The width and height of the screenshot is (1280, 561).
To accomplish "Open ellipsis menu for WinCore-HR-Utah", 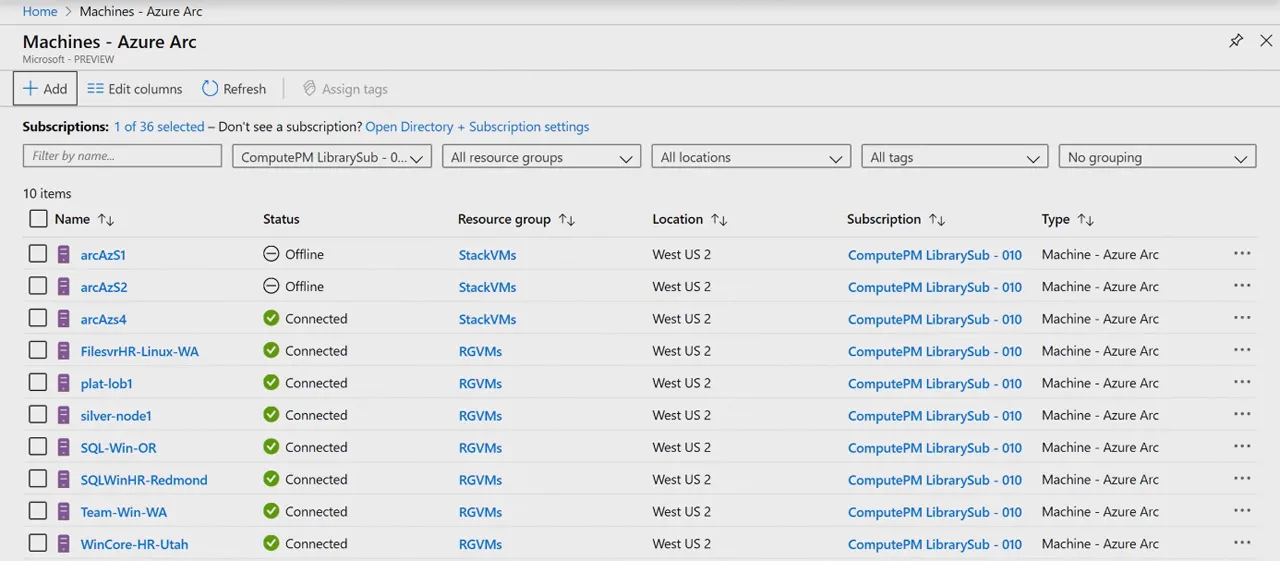I will [1242, 543].
